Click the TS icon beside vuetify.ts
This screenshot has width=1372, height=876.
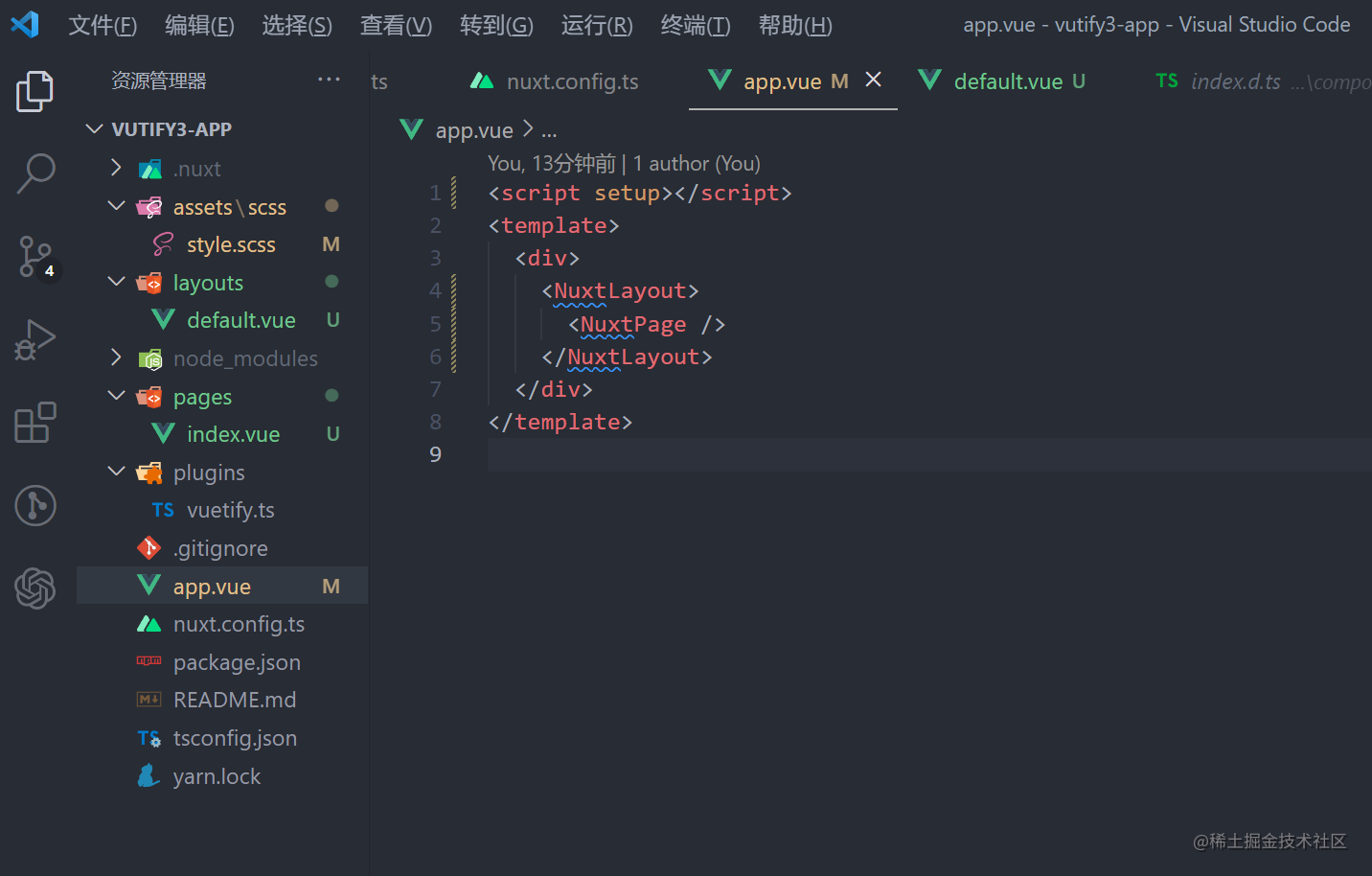click(163, 510)
